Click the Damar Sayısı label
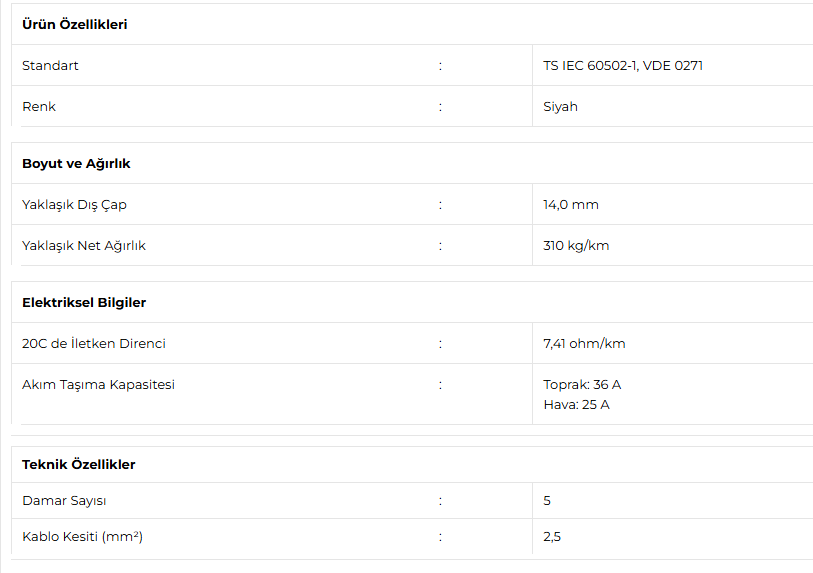The width and height of the screenshot is (813, 573). 64,500
